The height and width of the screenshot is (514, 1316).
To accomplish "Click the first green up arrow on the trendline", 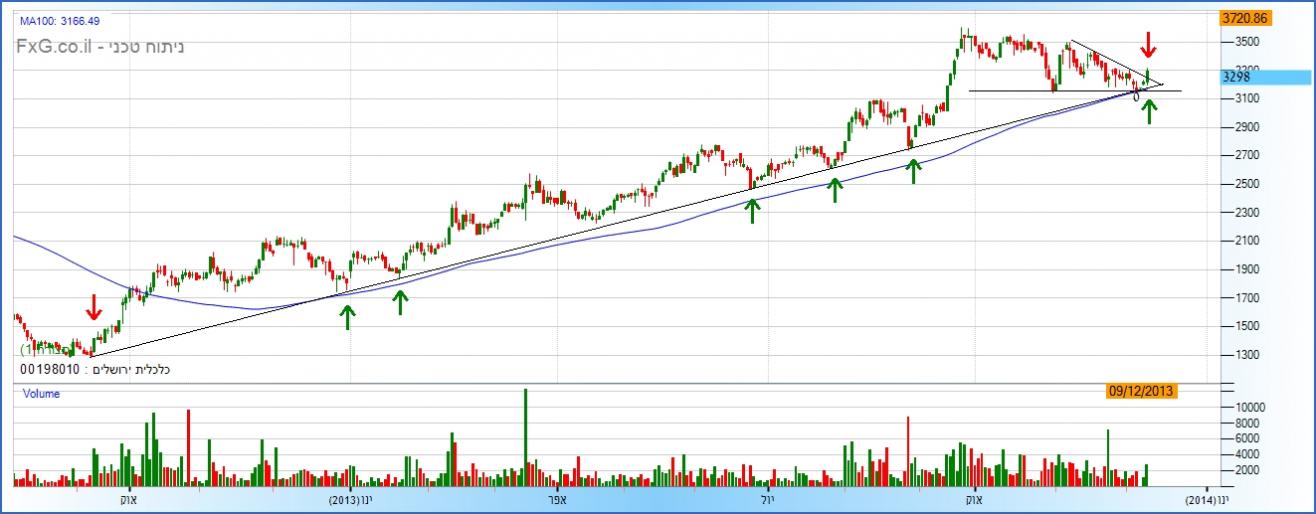I will point(347,316).
